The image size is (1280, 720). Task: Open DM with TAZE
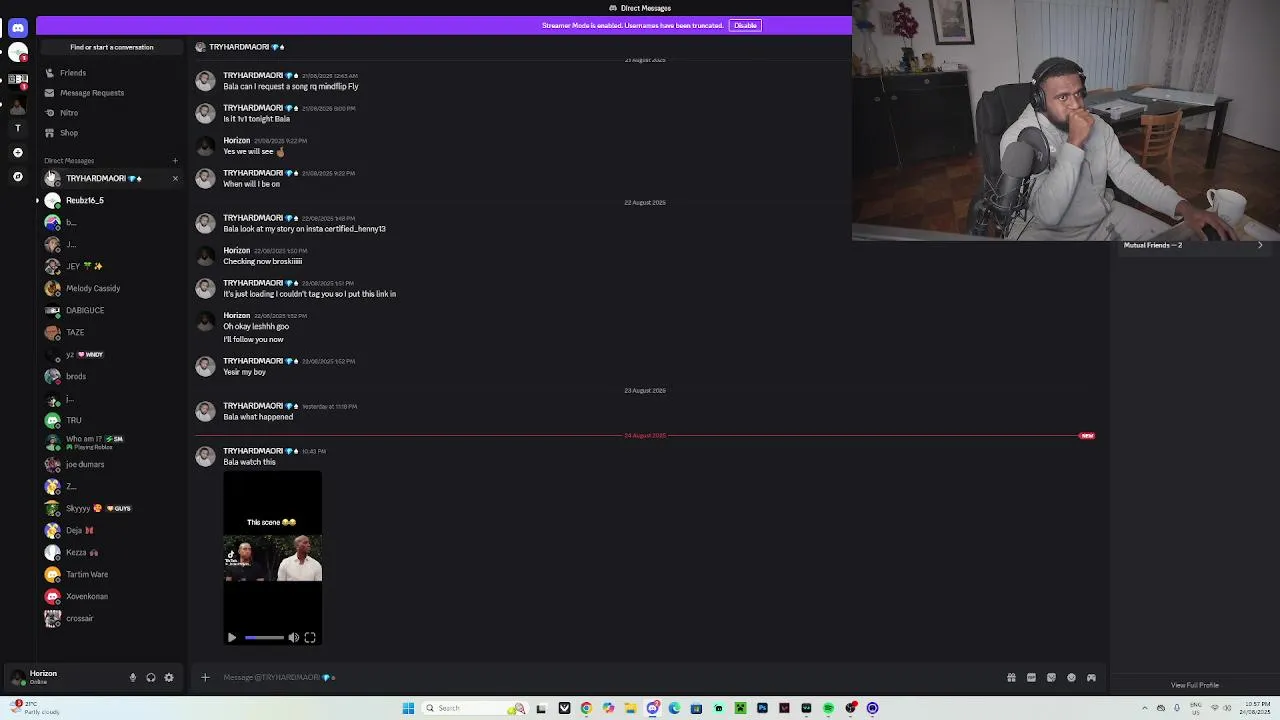pos(110,333)
